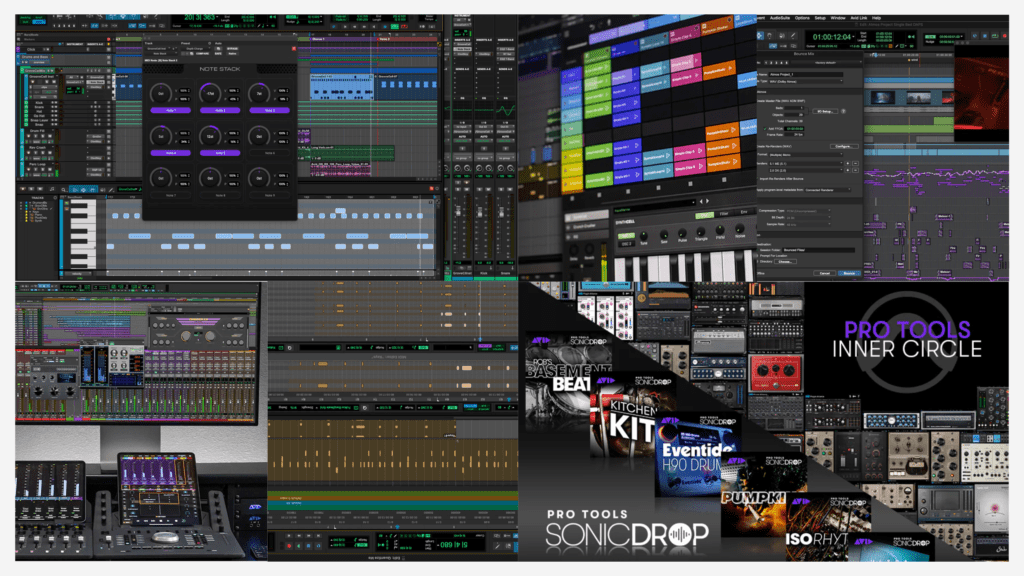Adjust the Tune knob in SynthCell
The image size is (1024, 576).
point(644,236)
